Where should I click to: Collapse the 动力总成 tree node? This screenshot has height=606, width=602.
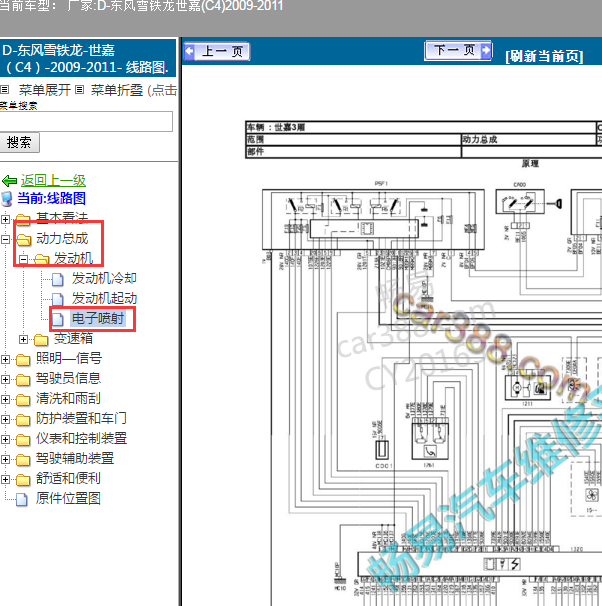5,239
